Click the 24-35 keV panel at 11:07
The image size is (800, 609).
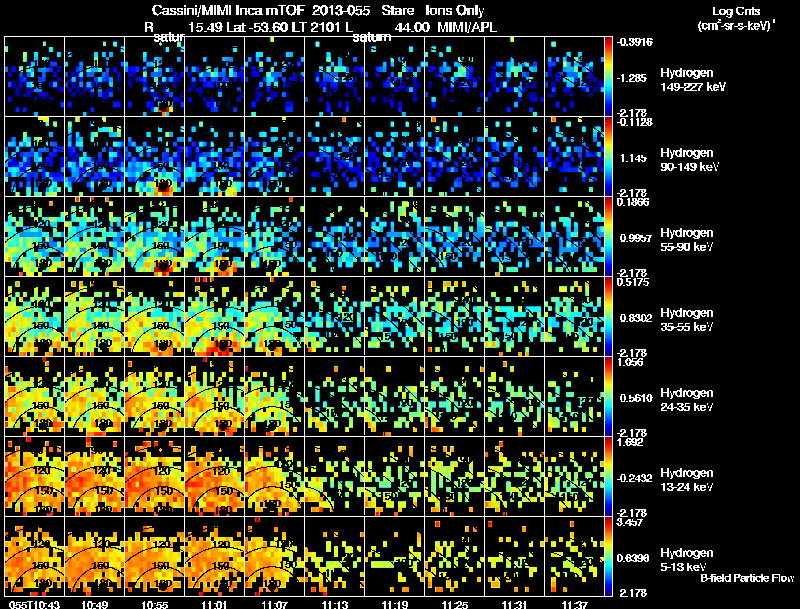[274, 397]
